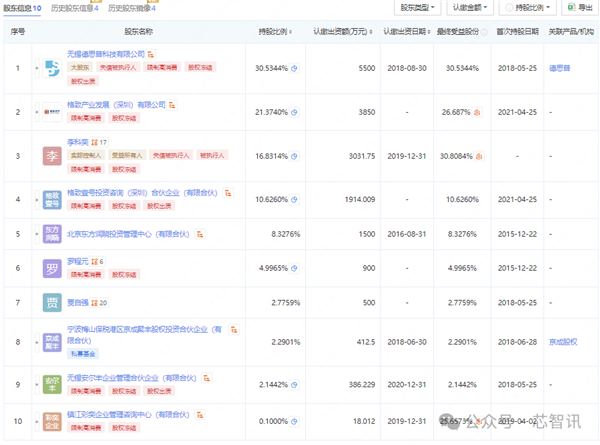
Task: Click the 罗 avatar for shareholder 罗程元
Action: click(x=53, y=268)
